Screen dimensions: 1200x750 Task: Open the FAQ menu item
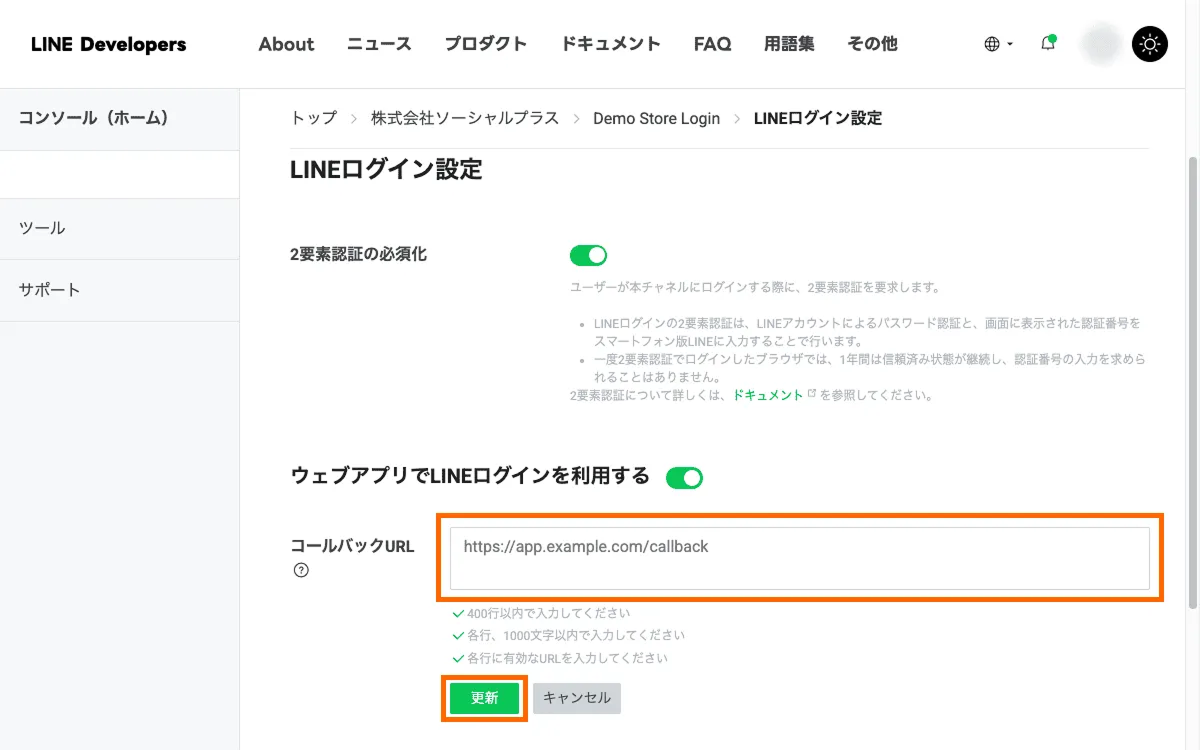coord(712,44)
